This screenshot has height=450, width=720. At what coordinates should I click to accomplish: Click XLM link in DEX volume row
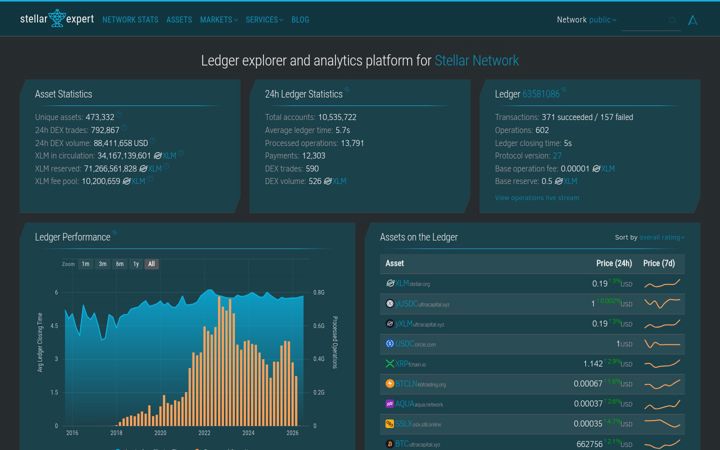339,181
